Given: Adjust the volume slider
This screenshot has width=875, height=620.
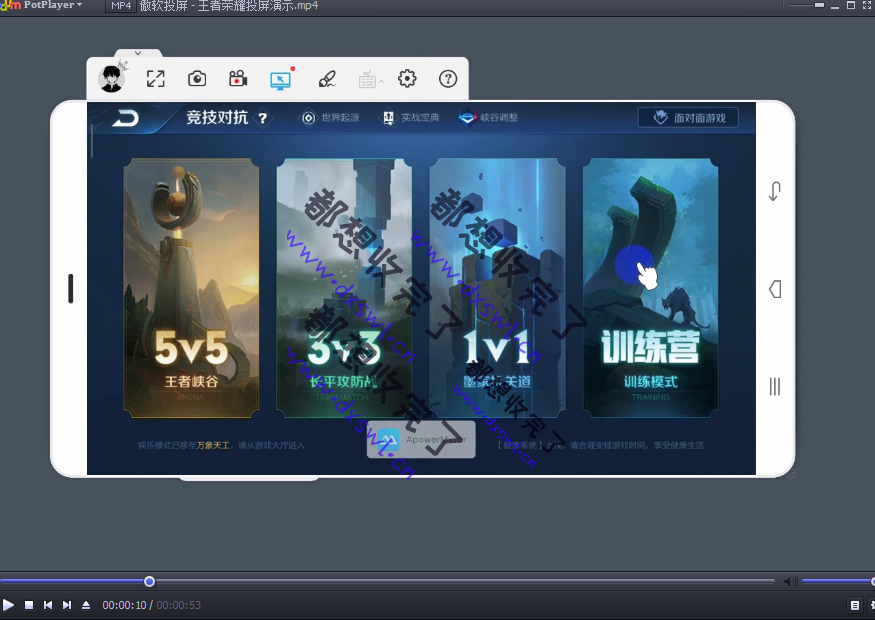Looking at the screenshot, I should pyautogui.click(x=838, y=581).
